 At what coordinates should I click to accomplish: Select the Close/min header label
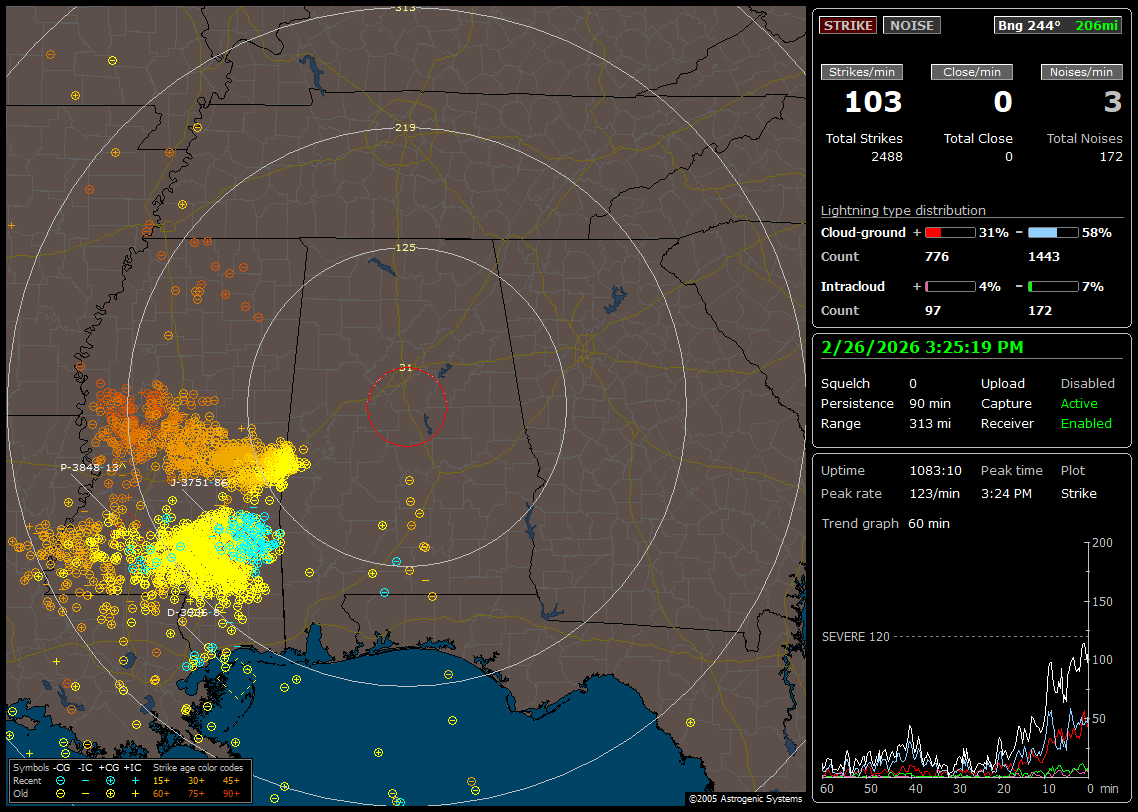coord(972,72)
